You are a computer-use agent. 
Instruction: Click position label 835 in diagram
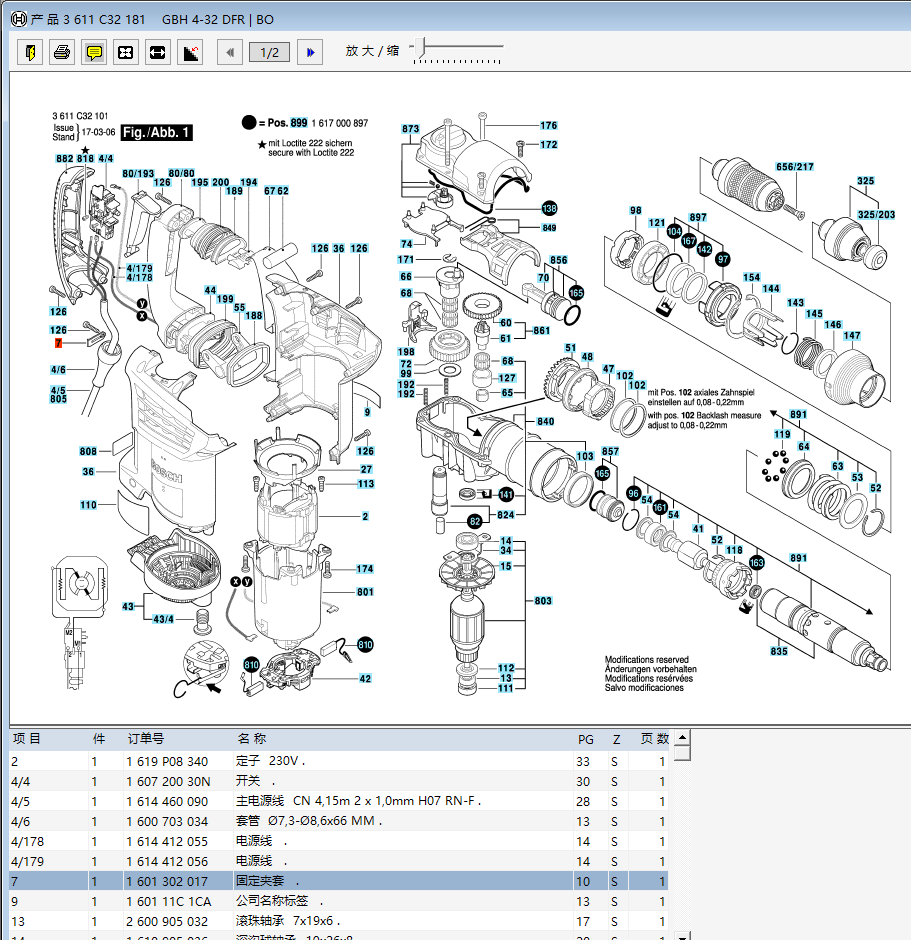(779, 651)
